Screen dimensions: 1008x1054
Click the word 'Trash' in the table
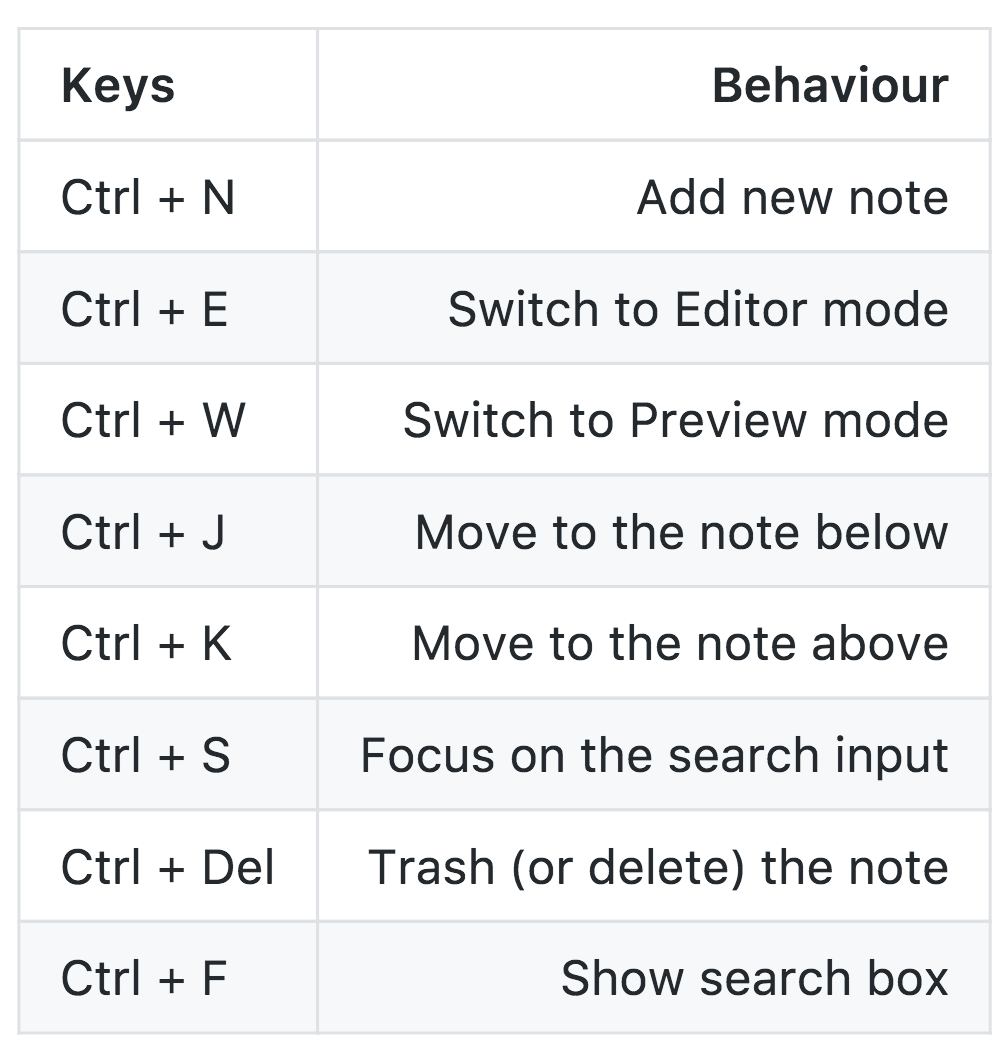[x=431, y=866]
